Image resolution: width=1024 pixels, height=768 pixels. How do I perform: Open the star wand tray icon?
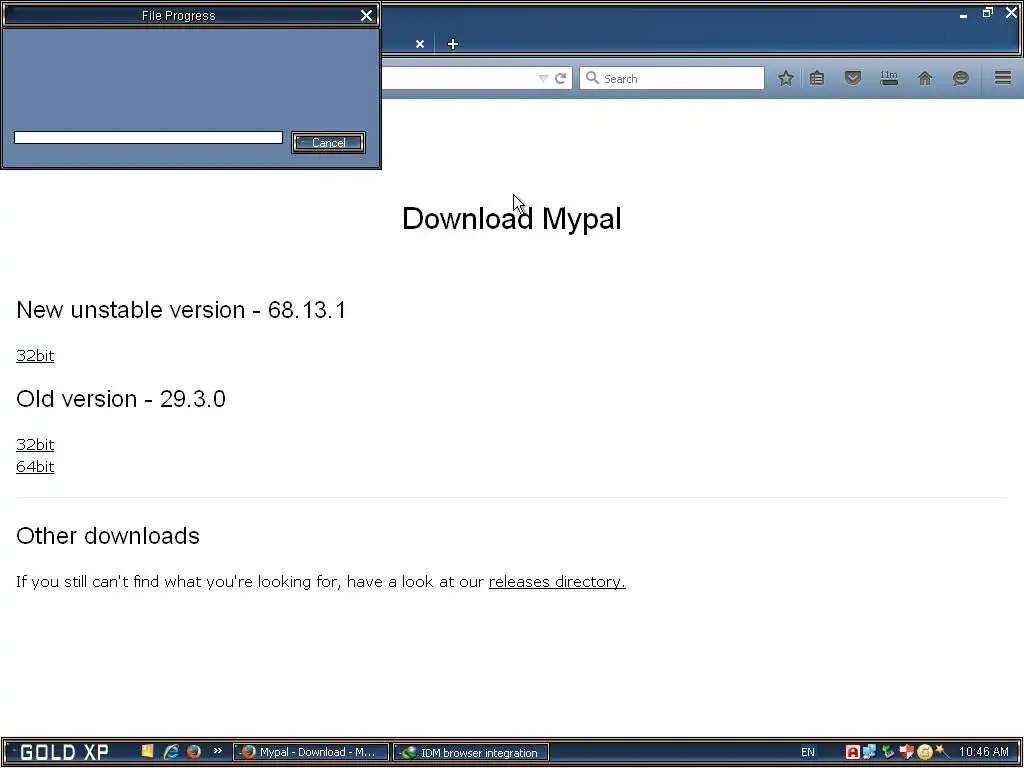pos(941,751)
